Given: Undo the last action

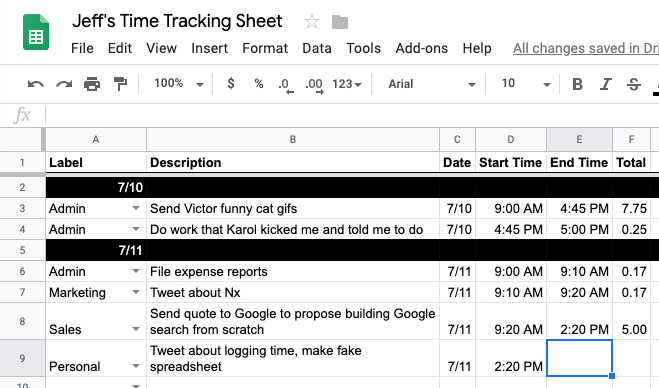Looking at the screenshot, I should click(36, 84).
